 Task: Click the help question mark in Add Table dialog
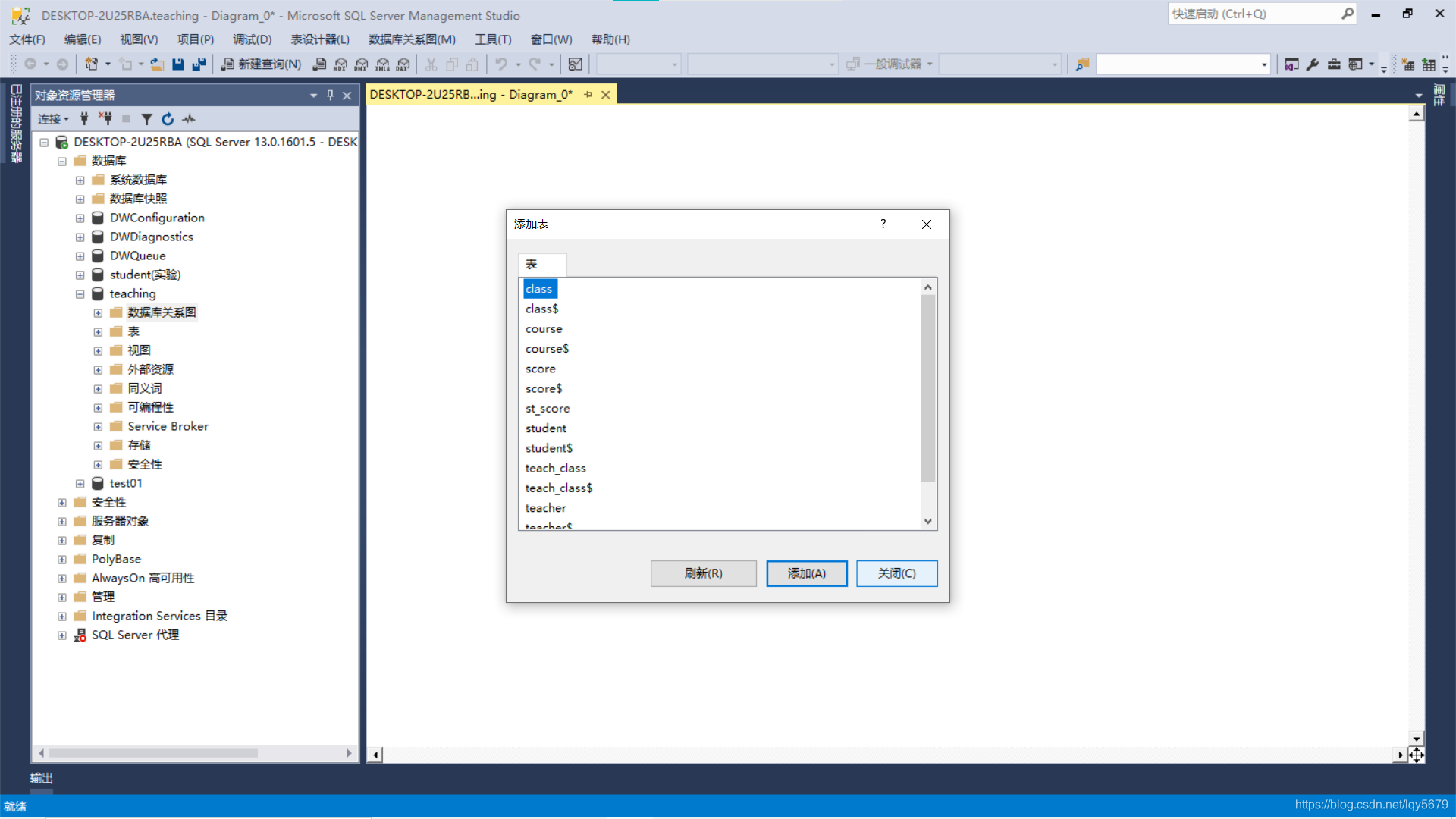point(883,224)
